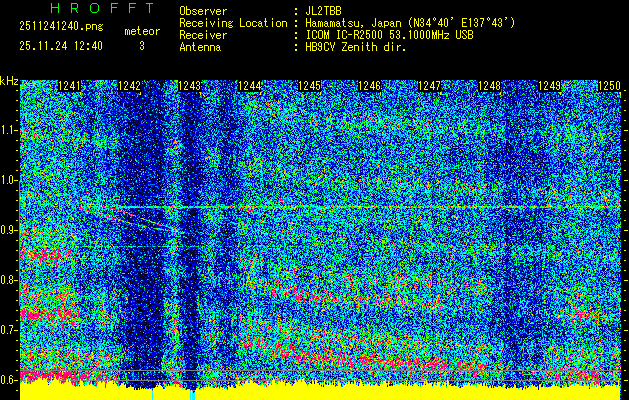
Task: Select the 2511241240.png filename text
Action: click(60, 25)
